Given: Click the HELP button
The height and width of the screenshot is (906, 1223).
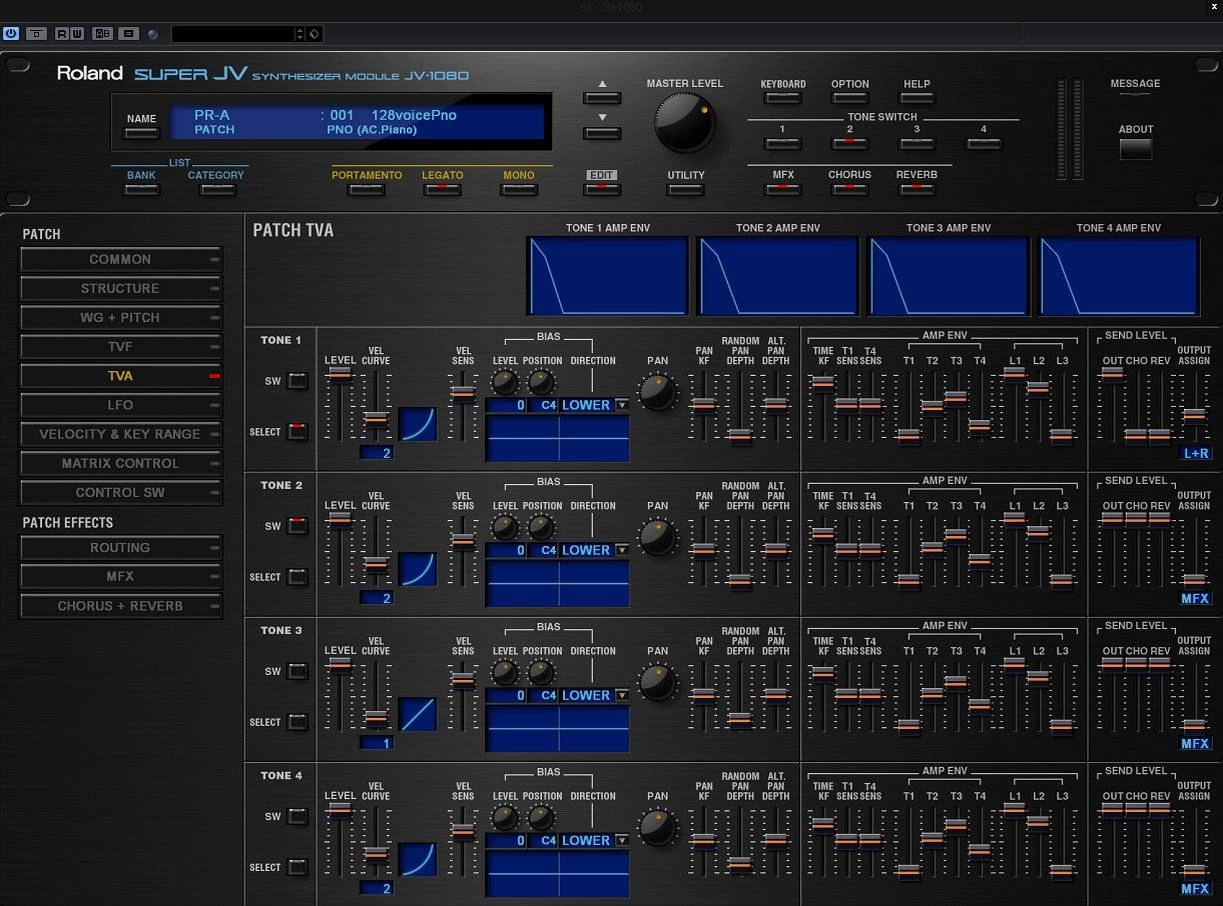Looking at the screenshot, I should (x=917, y=98).
